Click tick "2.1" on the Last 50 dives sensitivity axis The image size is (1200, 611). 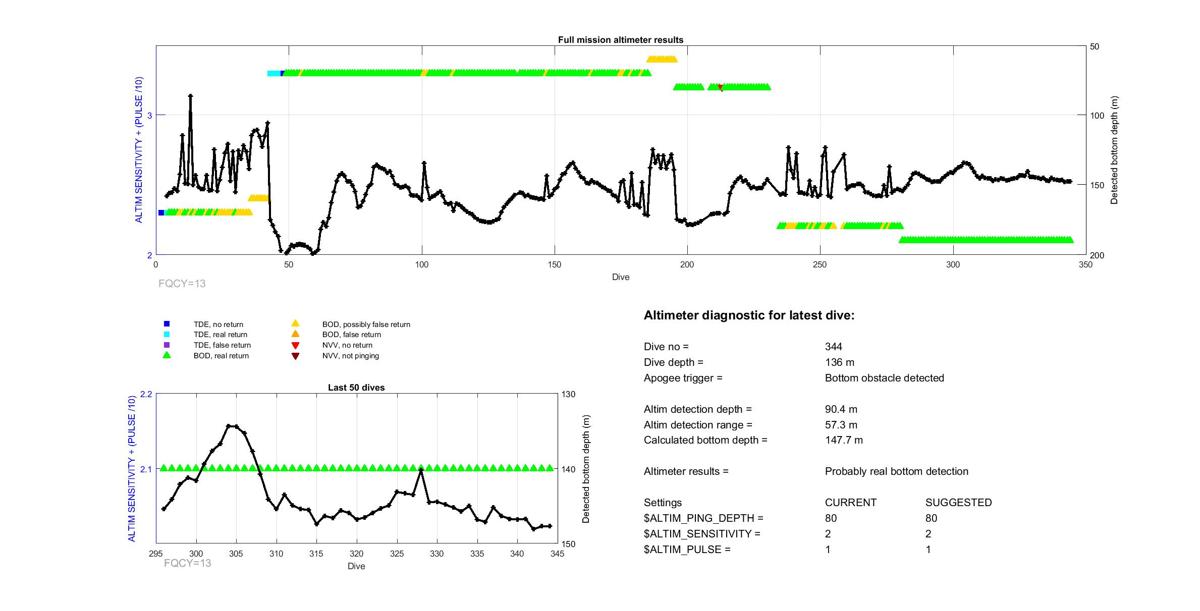[x=145, y=469]
